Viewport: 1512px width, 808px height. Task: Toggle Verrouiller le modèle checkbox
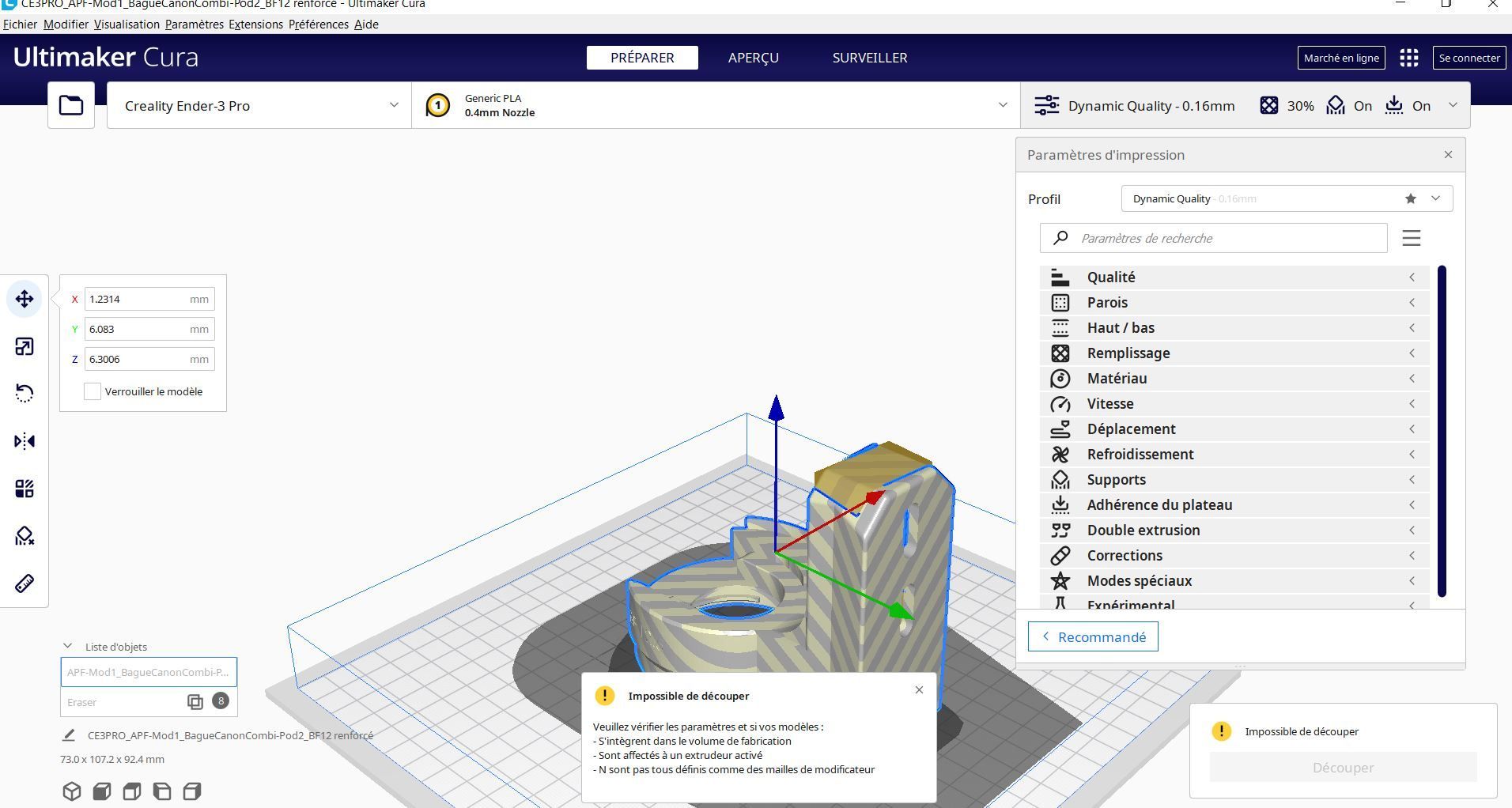coord(93,391)
